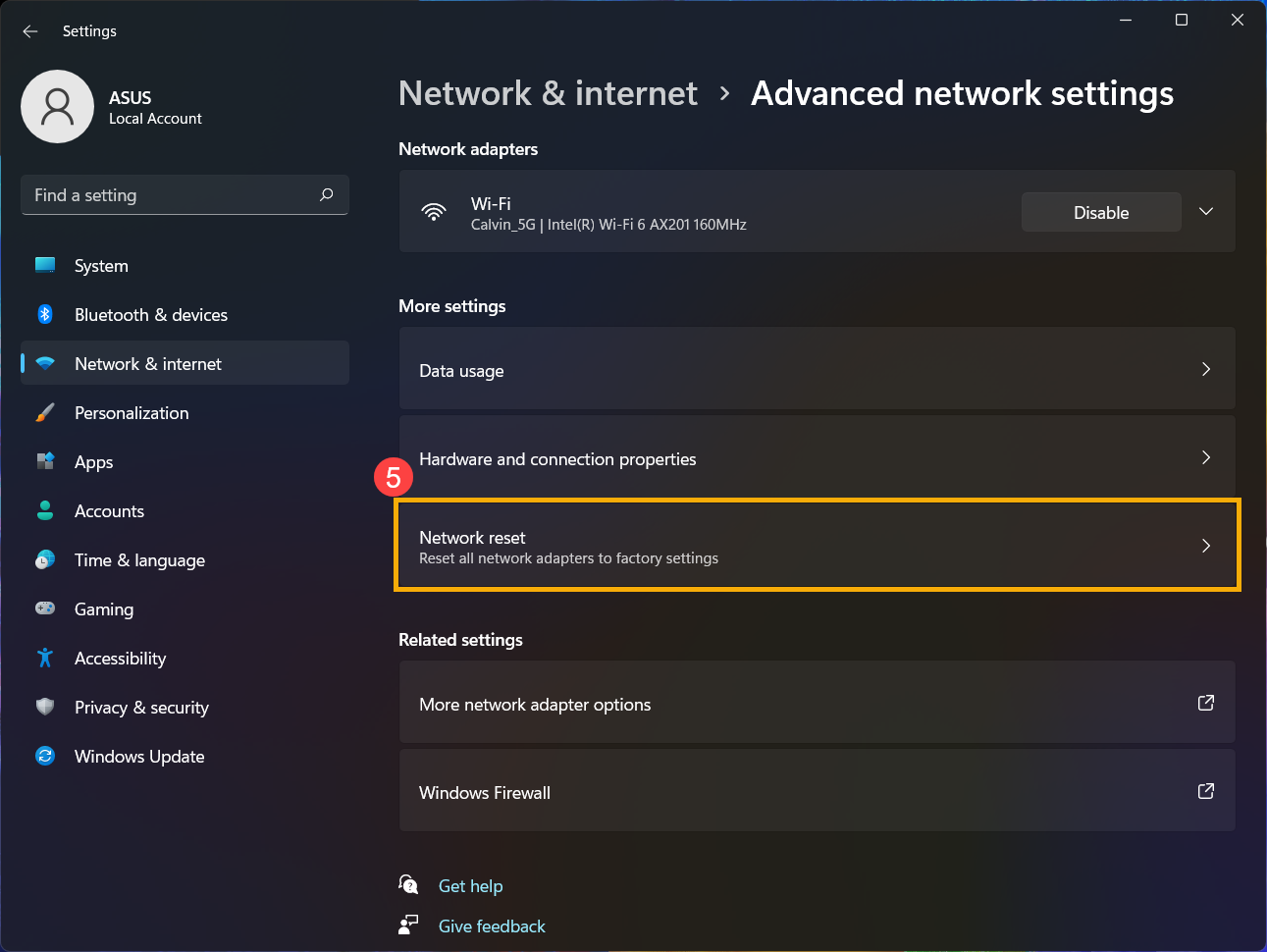Click the back arrow in Settings header

pyautogui.click(x=30, y=31)
